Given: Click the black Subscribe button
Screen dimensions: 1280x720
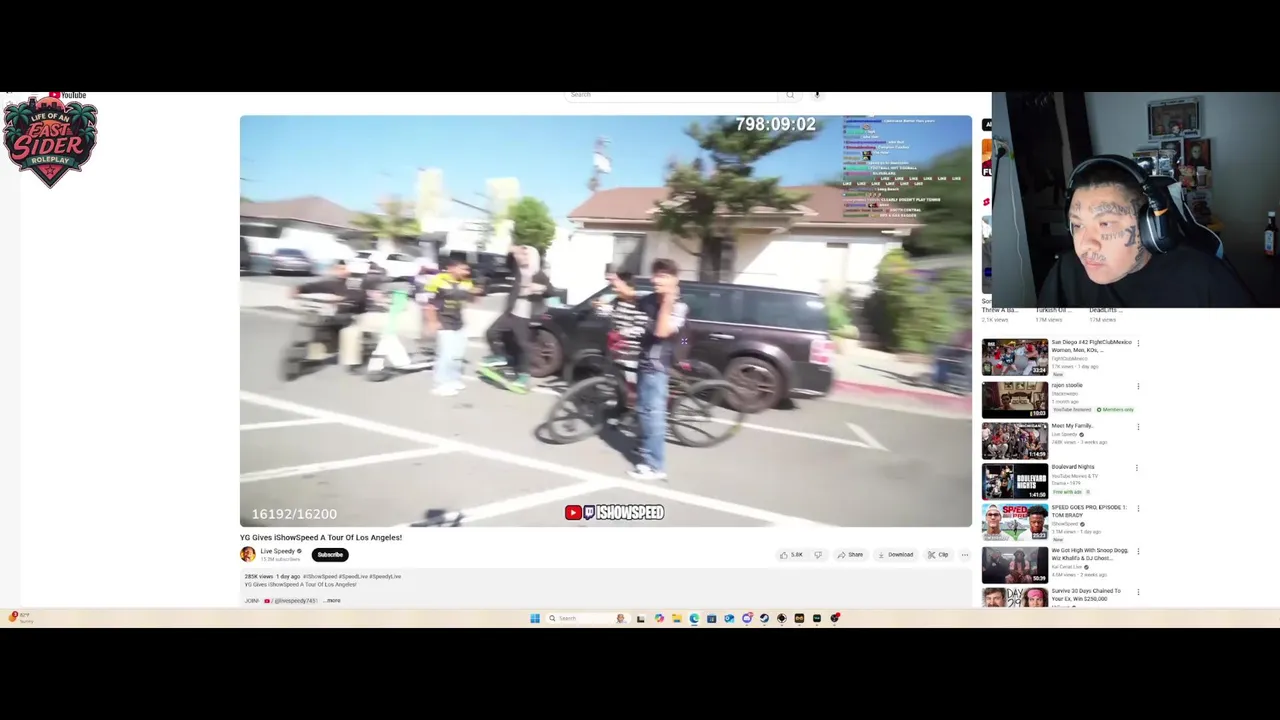Looking at the screenshot, I should click(330, 555).
